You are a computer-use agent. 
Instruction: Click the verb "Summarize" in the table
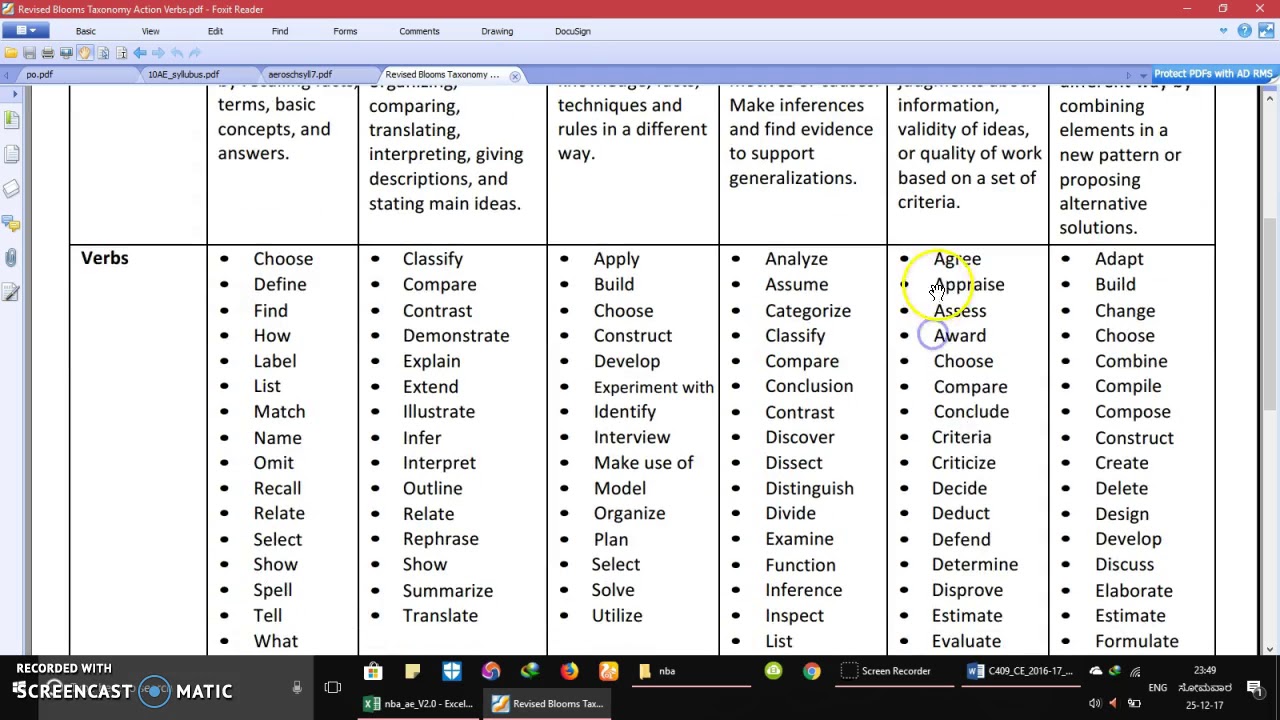point(448,591)
